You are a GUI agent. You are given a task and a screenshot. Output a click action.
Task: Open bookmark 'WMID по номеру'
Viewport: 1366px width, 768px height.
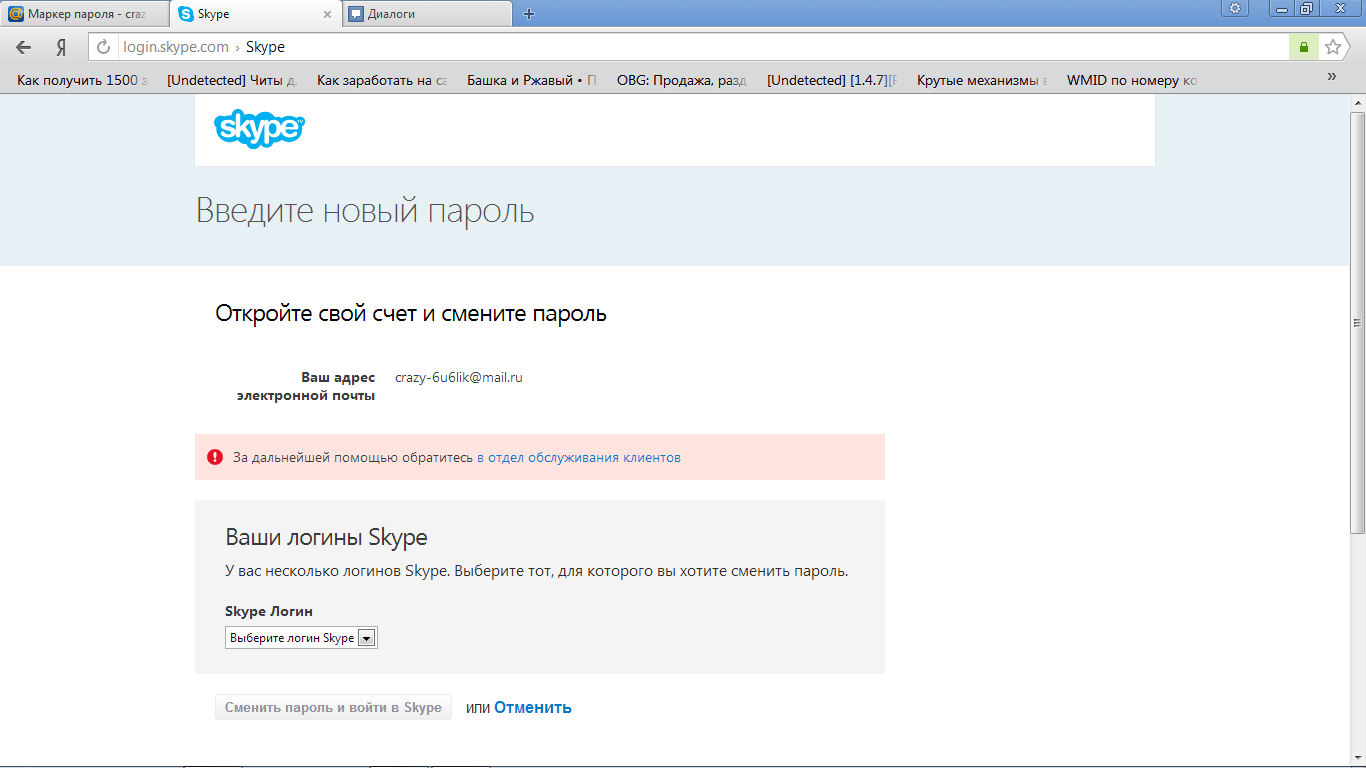1132,80
